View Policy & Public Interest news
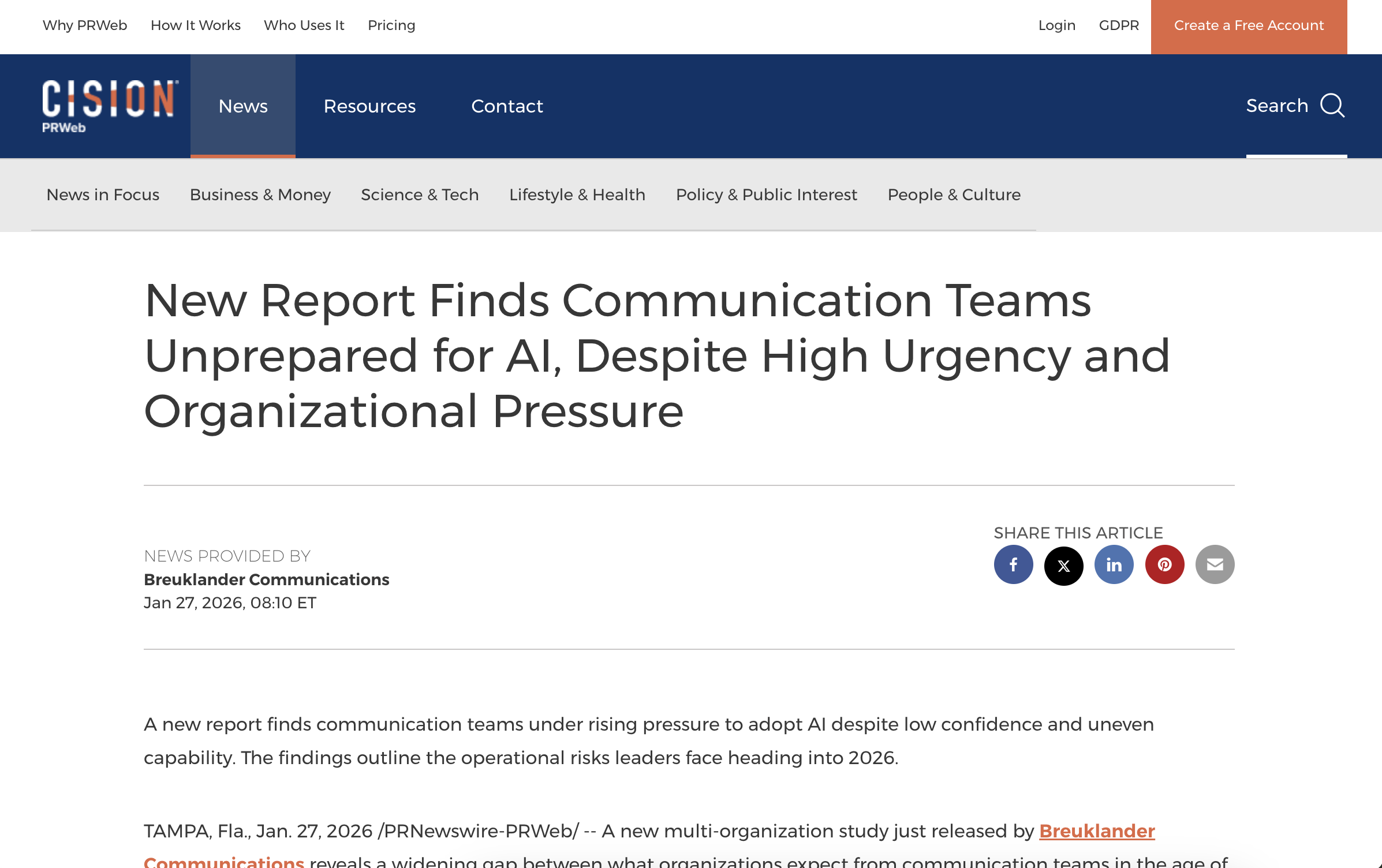1382x868 pixels. (766, 194)
